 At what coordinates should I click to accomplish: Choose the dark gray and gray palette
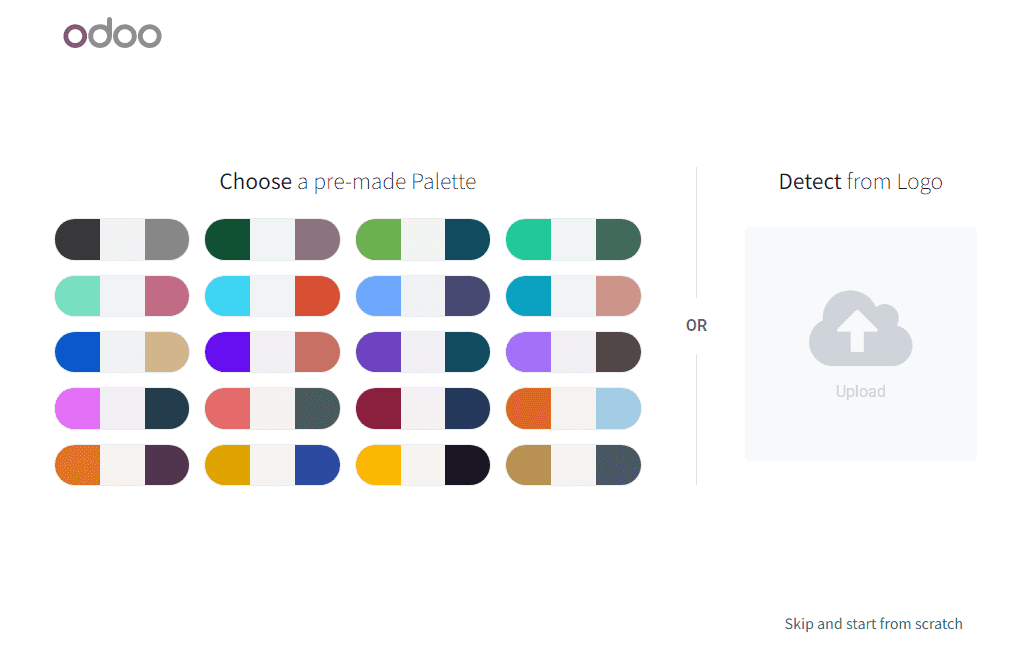tap(122, 240)
